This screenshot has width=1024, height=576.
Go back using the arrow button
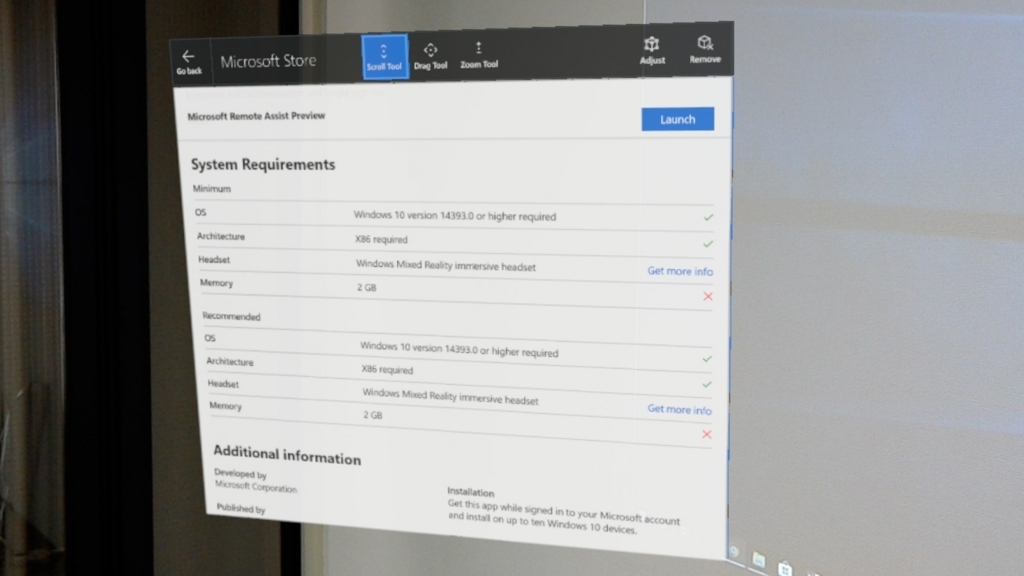coord(189,62)
